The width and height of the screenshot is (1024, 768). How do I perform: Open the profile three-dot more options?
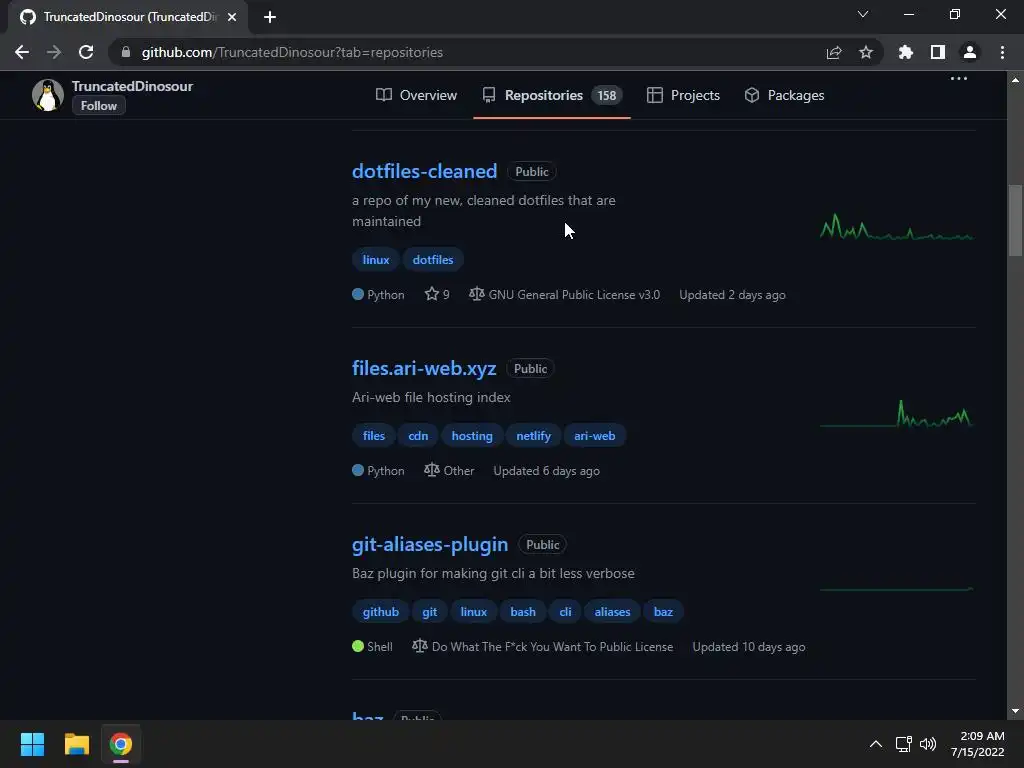point(959,78)
